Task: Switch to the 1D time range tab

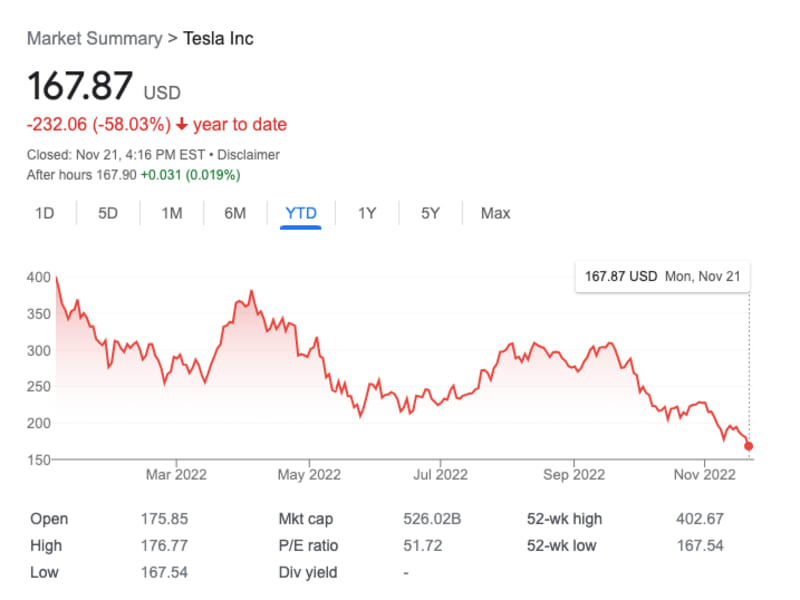Action: 44,213
